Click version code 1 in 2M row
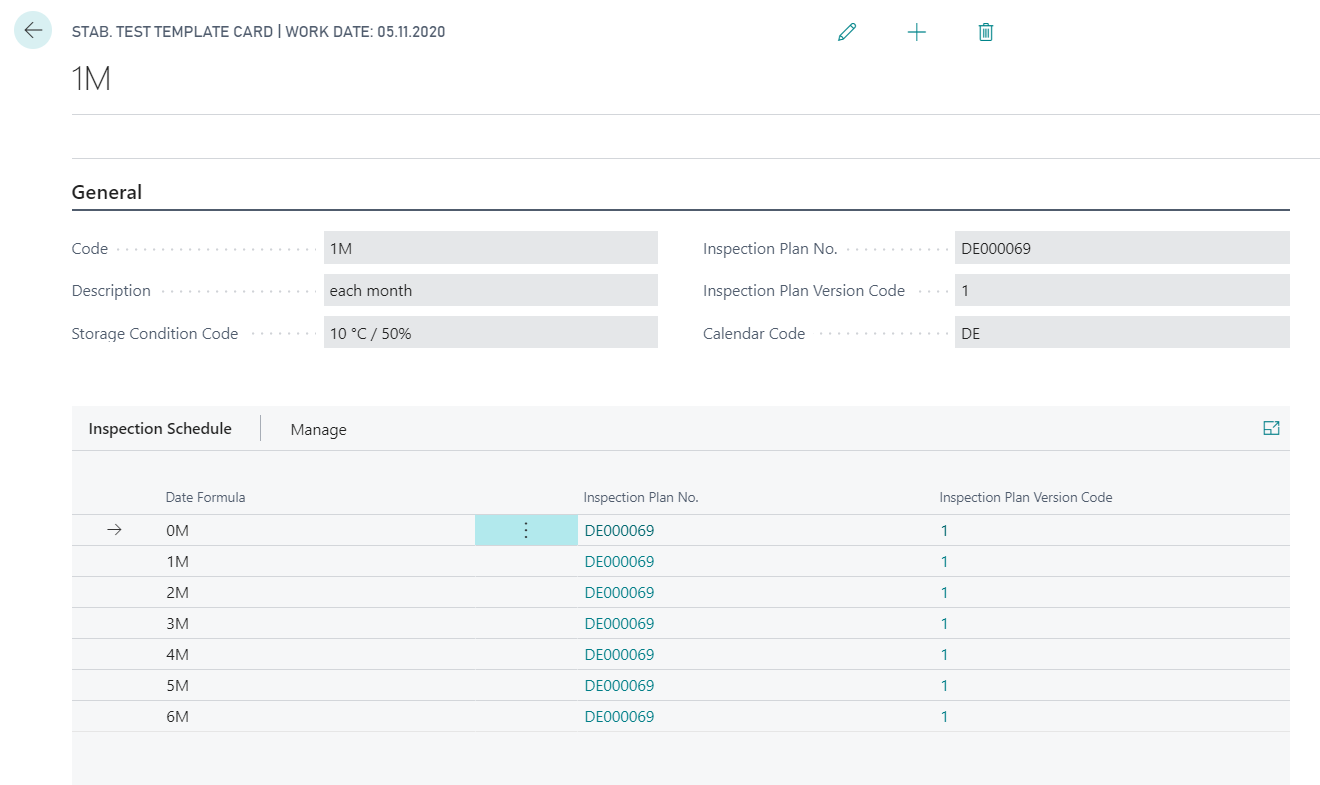1320x785 pixels. 944,593
